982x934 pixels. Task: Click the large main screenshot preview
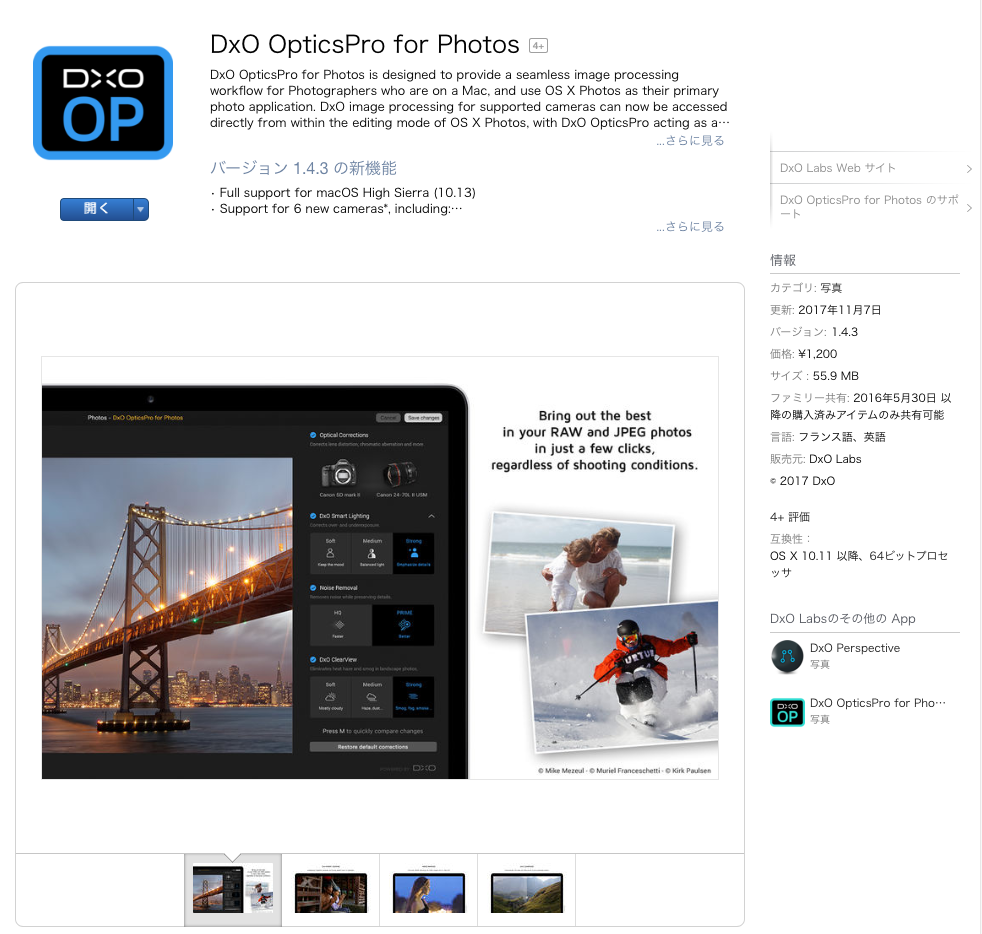click(x=380, y=567)
